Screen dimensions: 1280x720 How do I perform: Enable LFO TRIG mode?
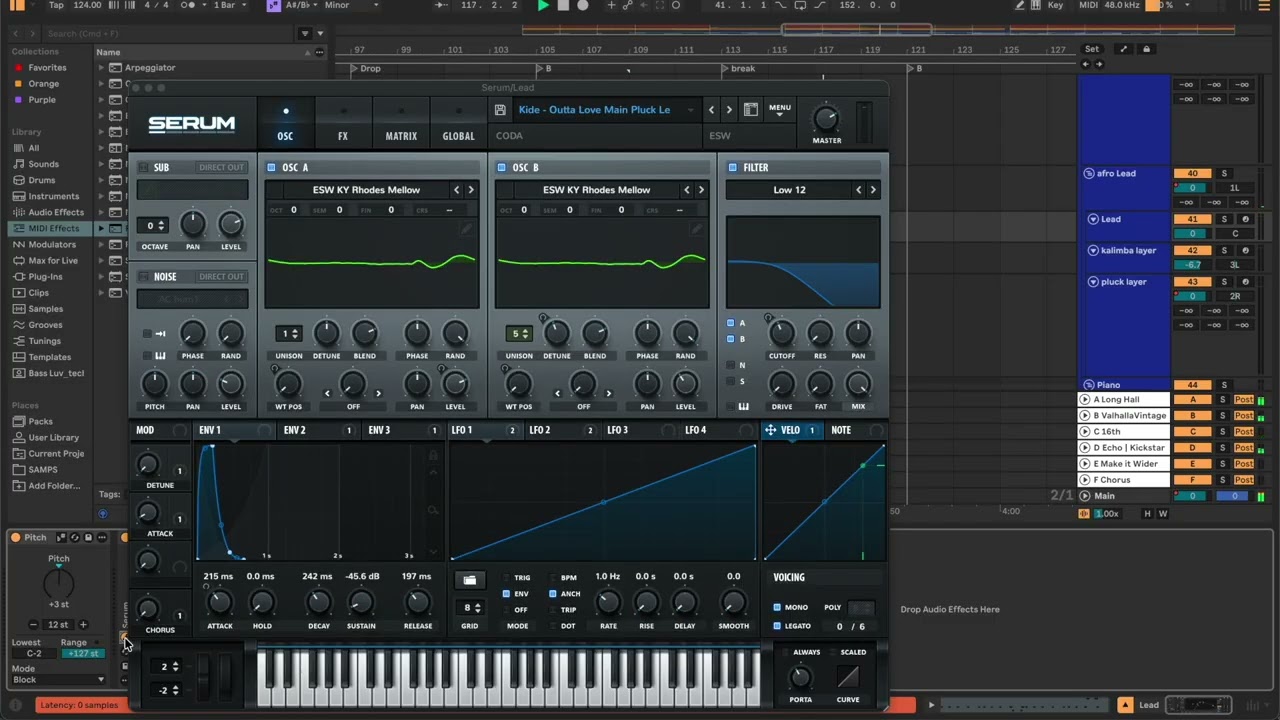click(507, 578)
